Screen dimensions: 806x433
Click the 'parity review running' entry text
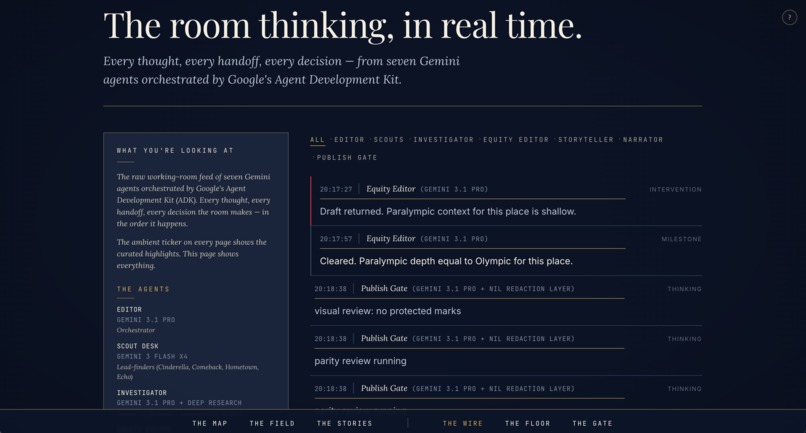(360, 361)
